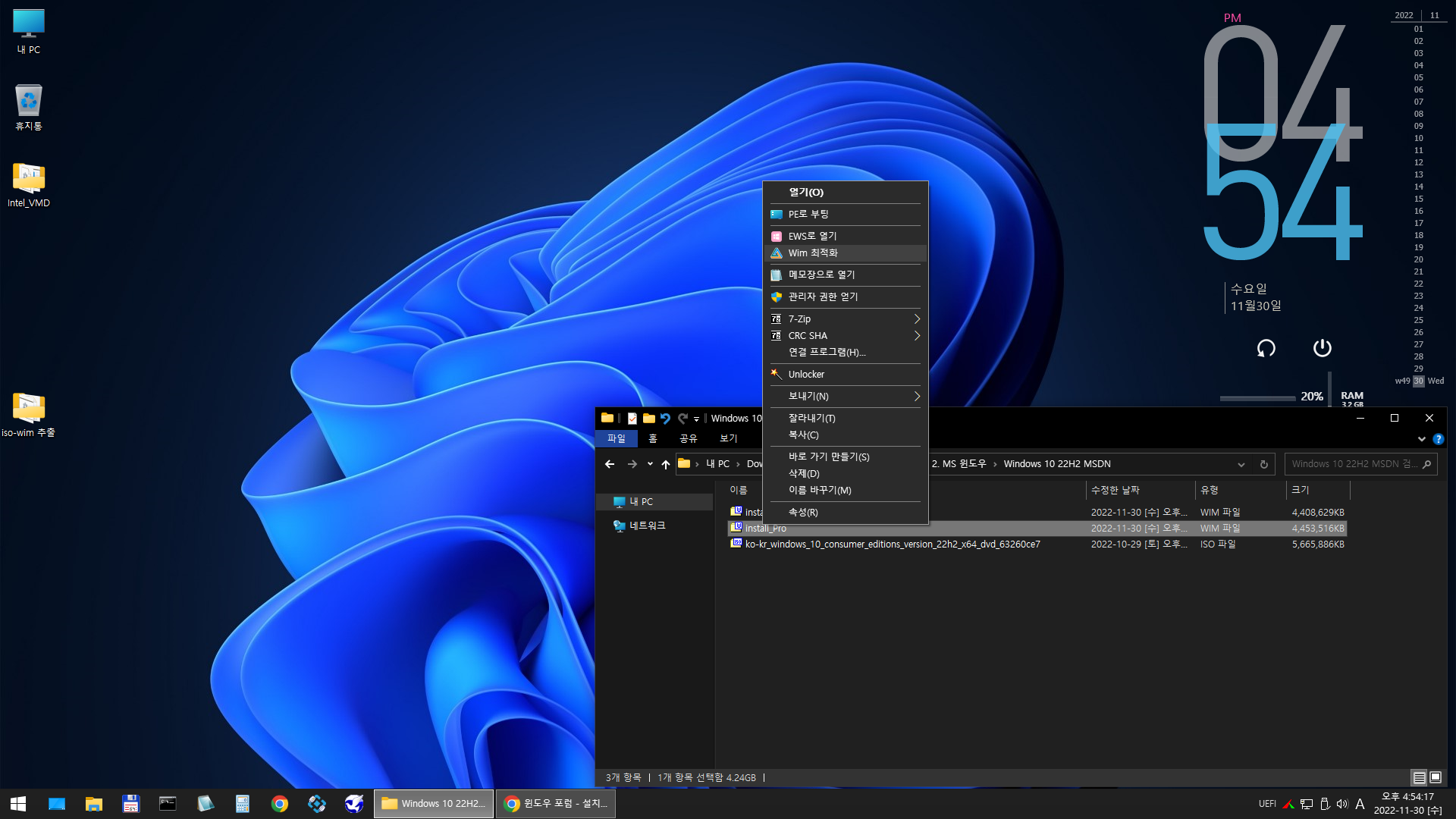Viewport: 1456px width, 819px height.
Task: Open the recent locations dropdown arrow
Action: click(650, 464)
